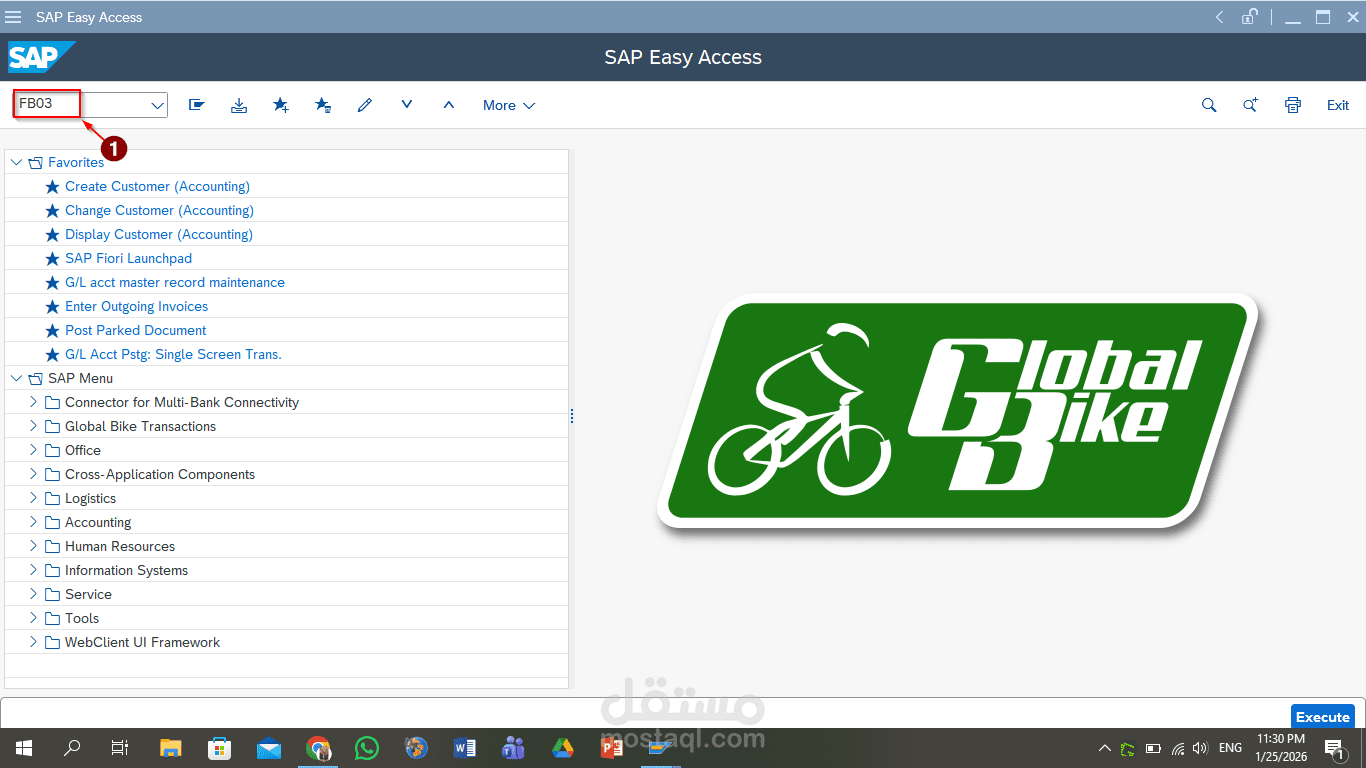Open Change Customer (Accounting) favorite
The width and height of the screenshot is (1366, 768).
point(159,210)
